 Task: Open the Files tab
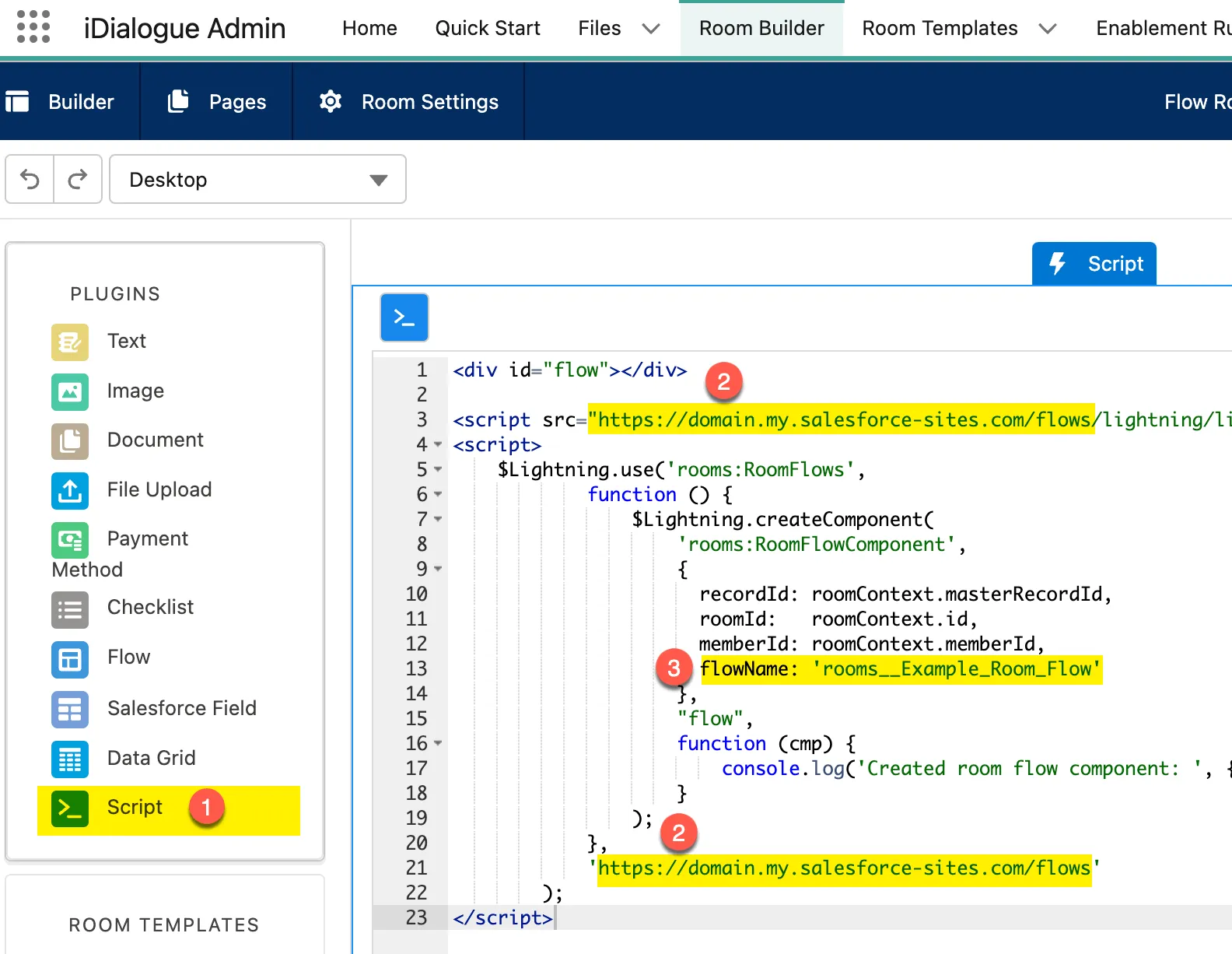pos(600,28)
